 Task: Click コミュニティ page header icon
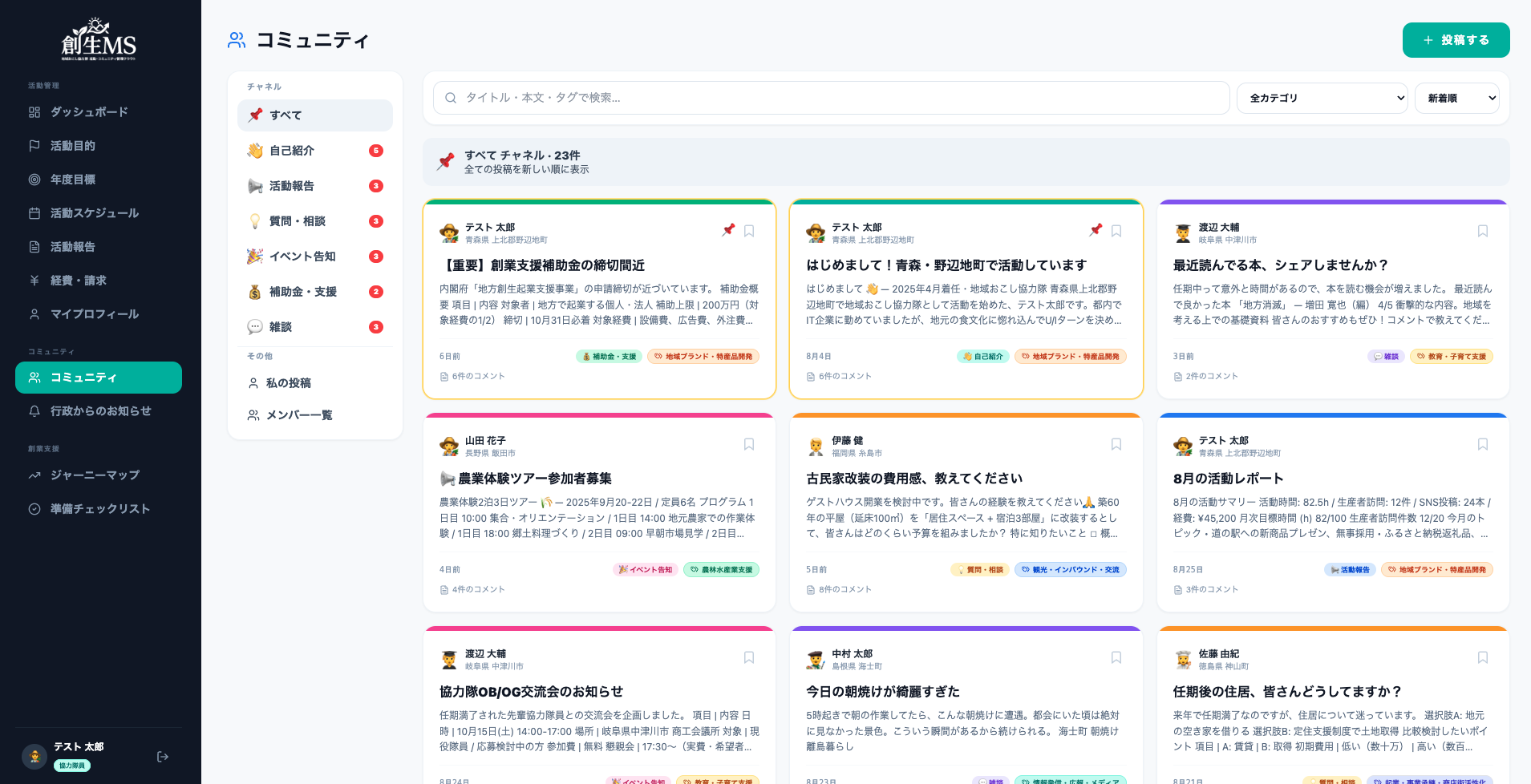pos(237,40)
